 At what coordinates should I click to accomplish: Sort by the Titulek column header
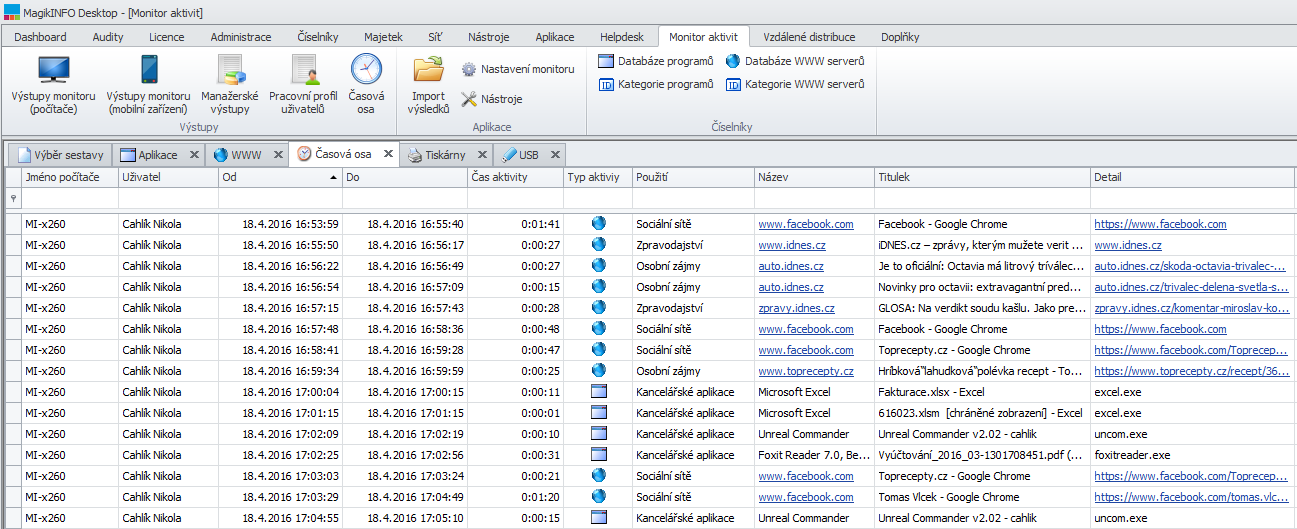982,177
